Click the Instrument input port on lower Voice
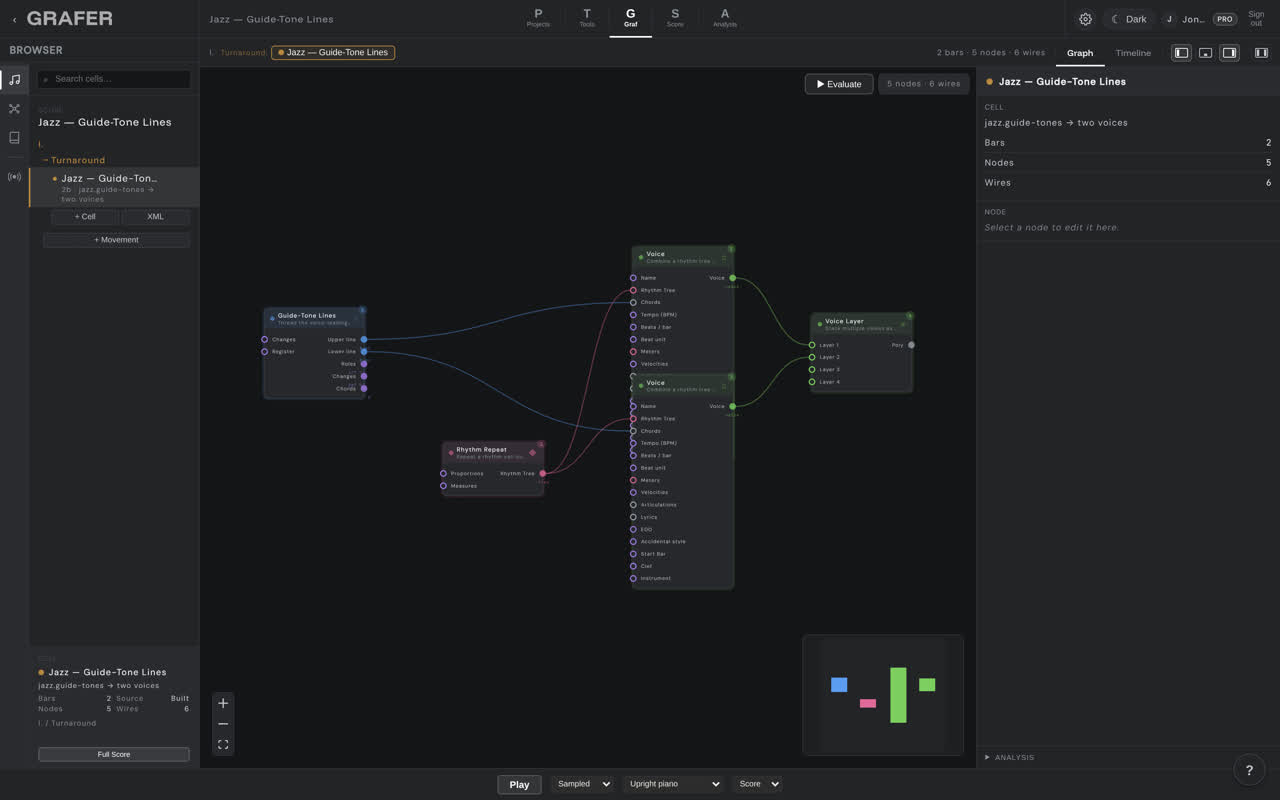This screenshot has width=1280, height=800. 633,578
